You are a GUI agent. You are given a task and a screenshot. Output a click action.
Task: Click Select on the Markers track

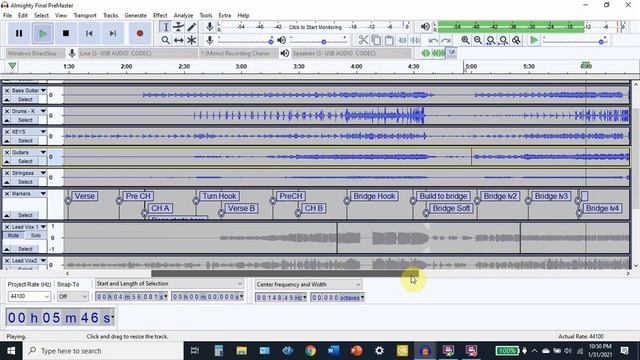[x=25, y=215]
